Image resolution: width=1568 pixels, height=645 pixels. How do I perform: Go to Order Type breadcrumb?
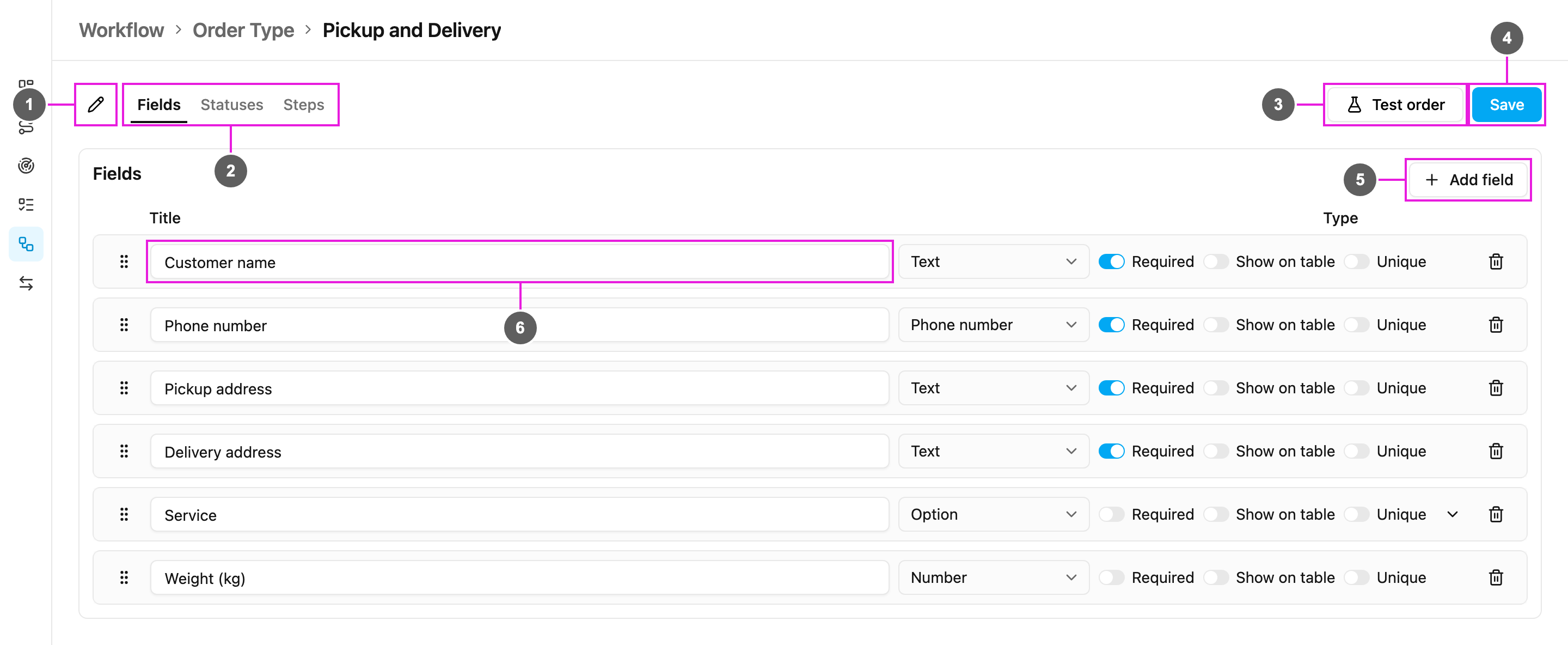(243, 30)
